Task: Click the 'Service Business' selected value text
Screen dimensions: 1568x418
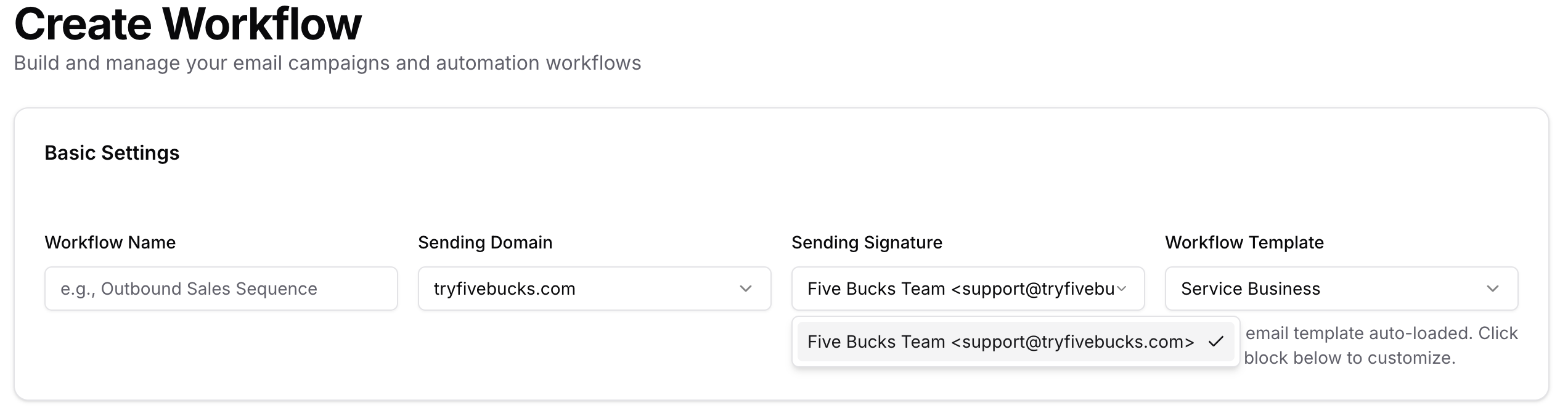Action: 1250,289
